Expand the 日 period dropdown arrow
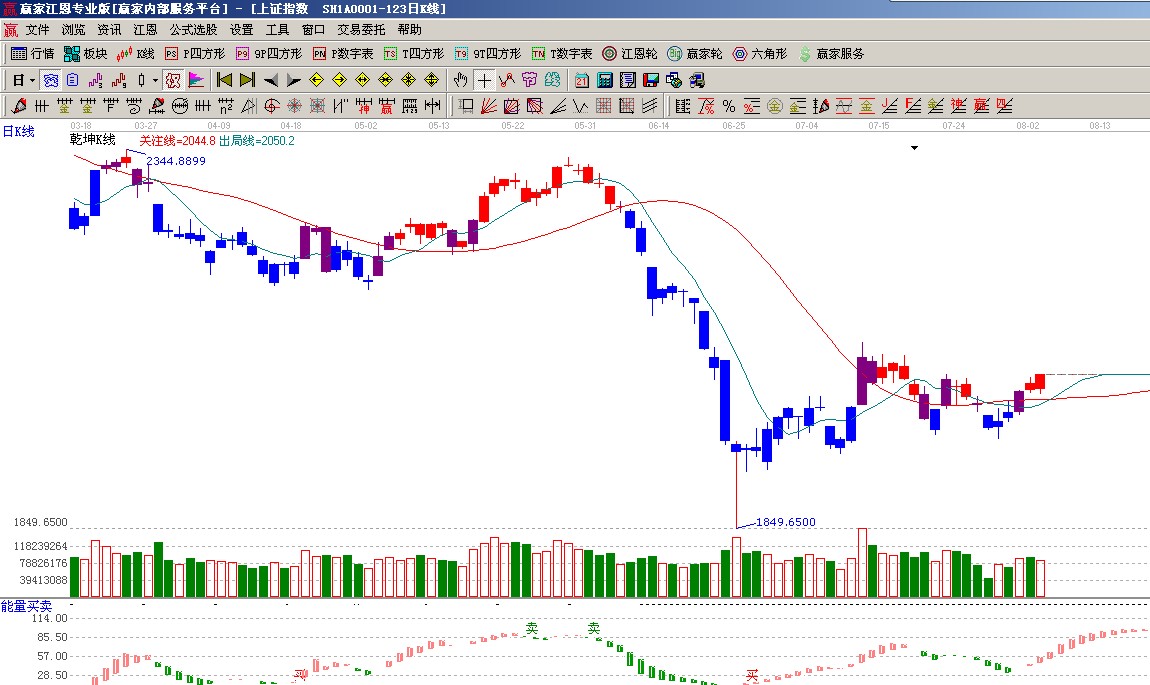 (32, 80)
